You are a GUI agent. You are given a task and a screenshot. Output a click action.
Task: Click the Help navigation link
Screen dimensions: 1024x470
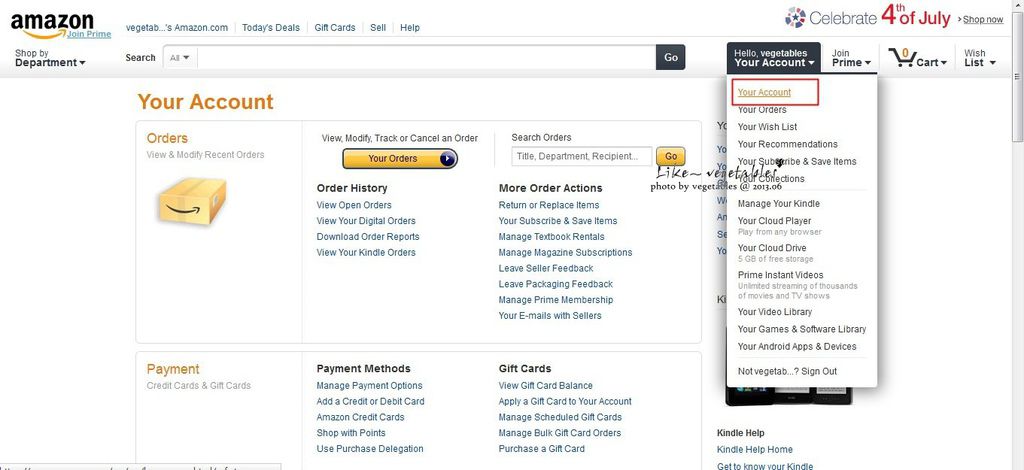pos(410,27)
